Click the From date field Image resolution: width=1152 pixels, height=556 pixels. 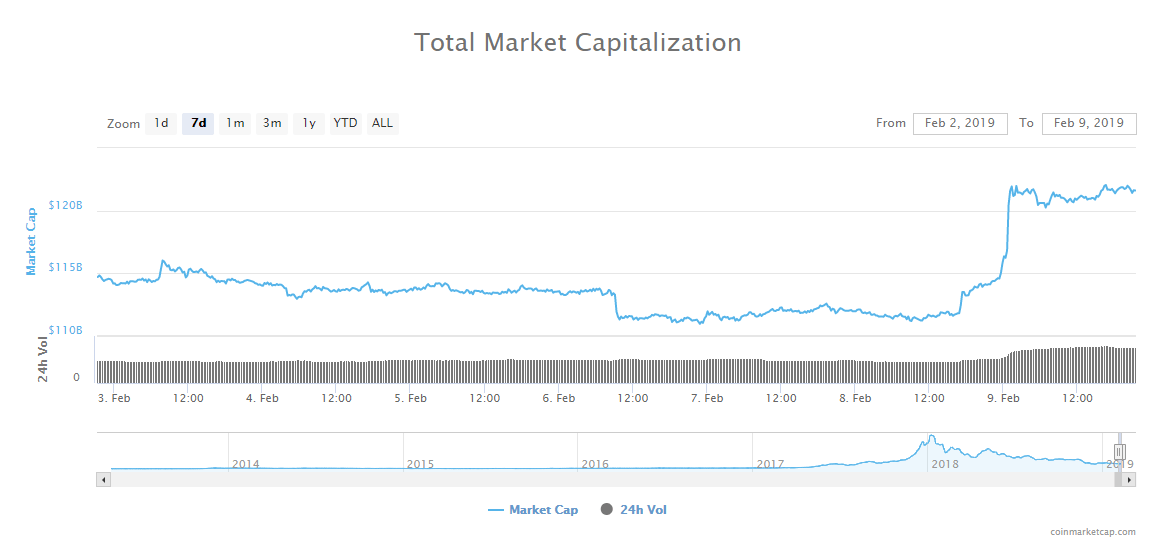pyautogui.click(x=959, y=123)
